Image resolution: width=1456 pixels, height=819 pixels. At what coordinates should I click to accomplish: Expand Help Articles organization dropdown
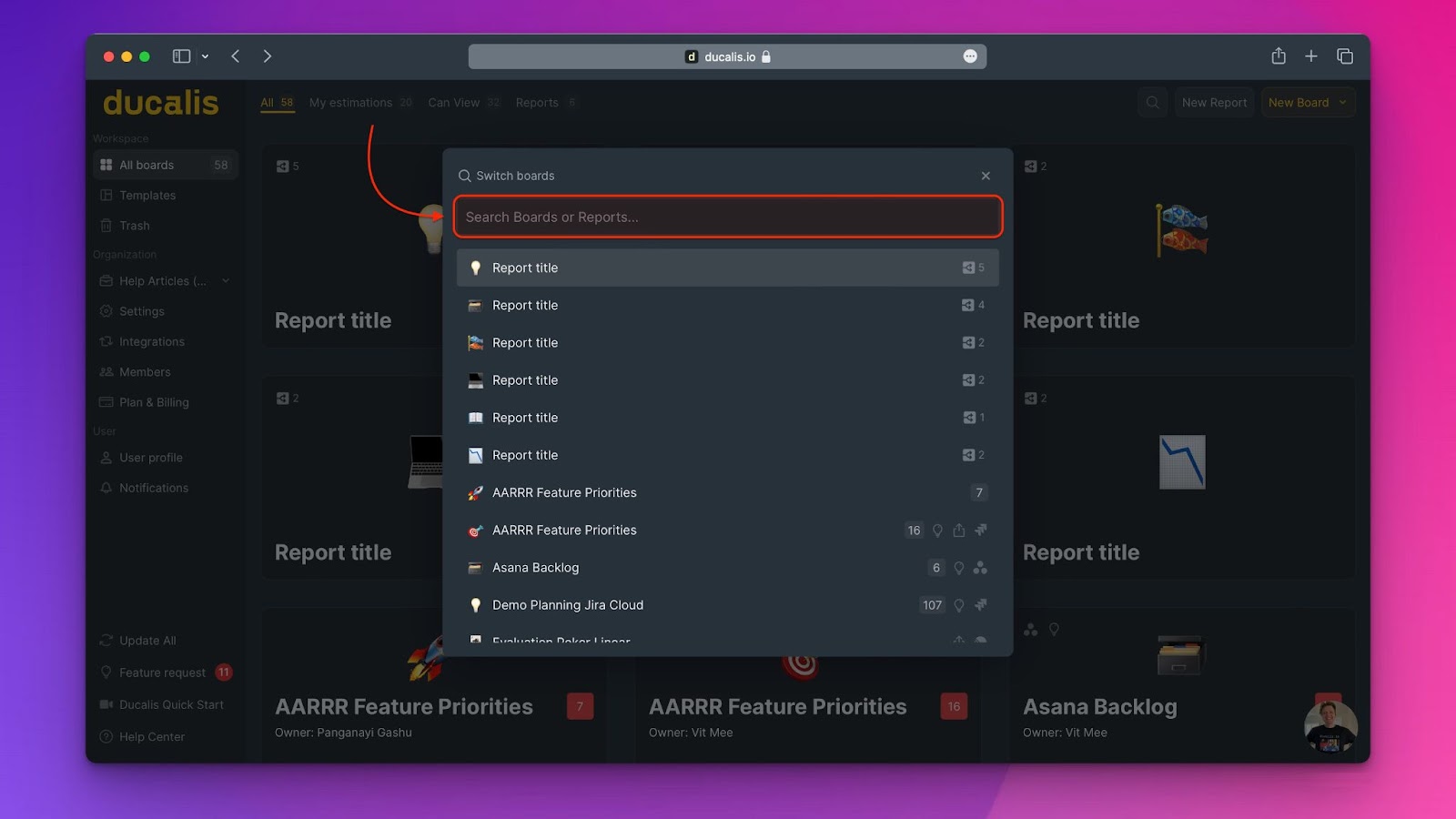pos(226,281)
